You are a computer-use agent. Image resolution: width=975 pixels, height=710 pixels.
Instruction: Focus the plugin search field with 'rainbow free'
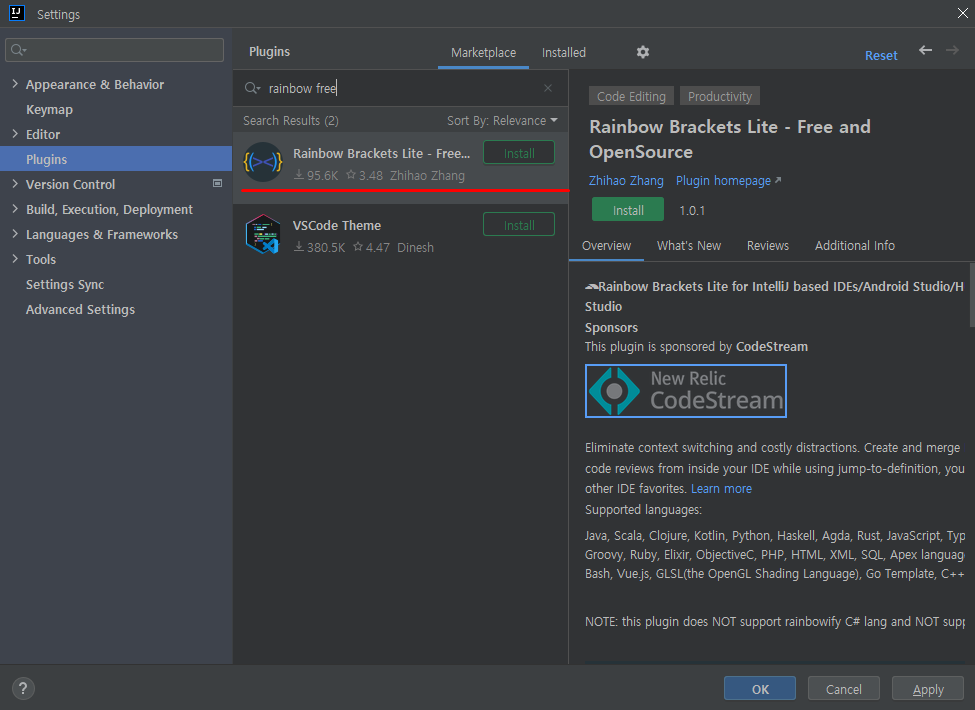click(401, 88)
